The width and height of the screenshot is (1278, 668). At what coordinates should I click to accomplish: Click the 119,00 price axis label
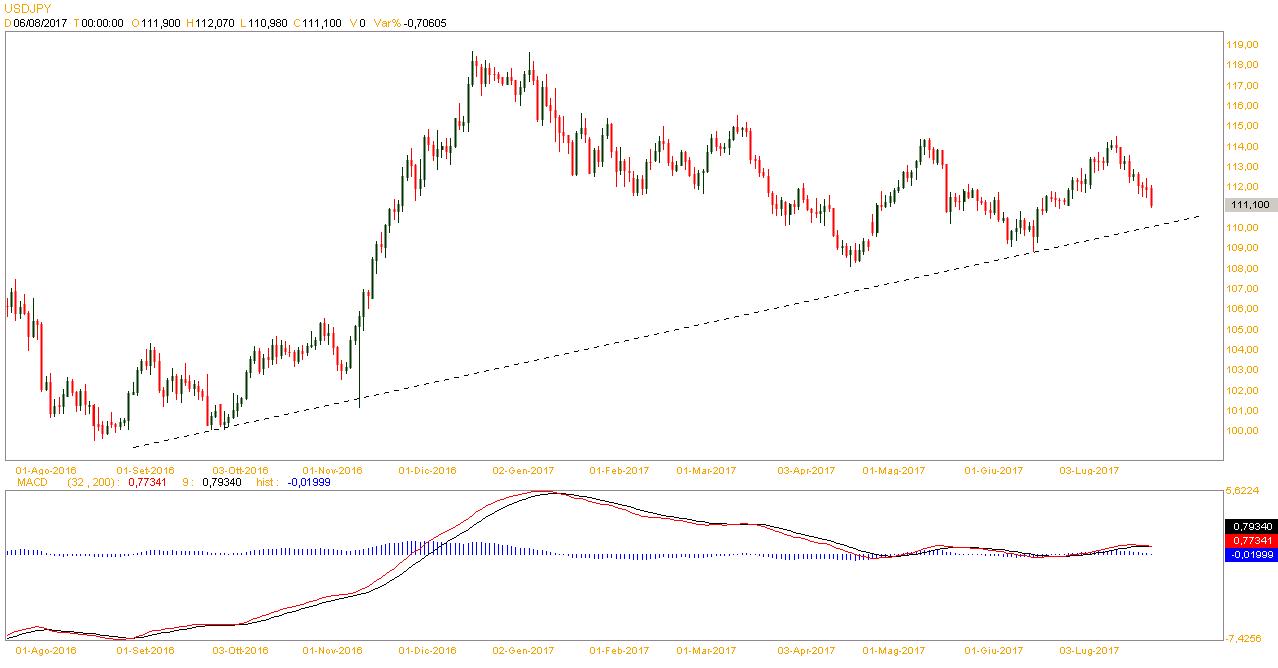pyautogui.click(x=1242, y=45)
